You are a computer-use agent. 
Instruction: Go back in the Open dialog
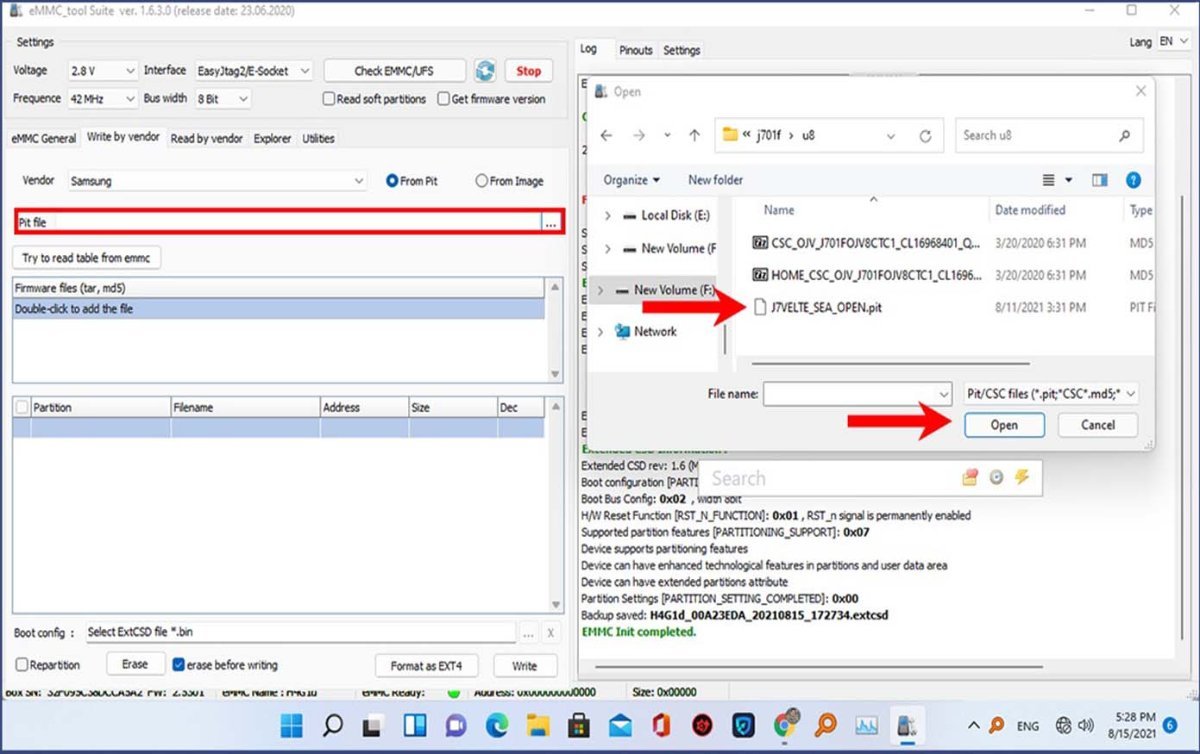[x=605, y=136]
